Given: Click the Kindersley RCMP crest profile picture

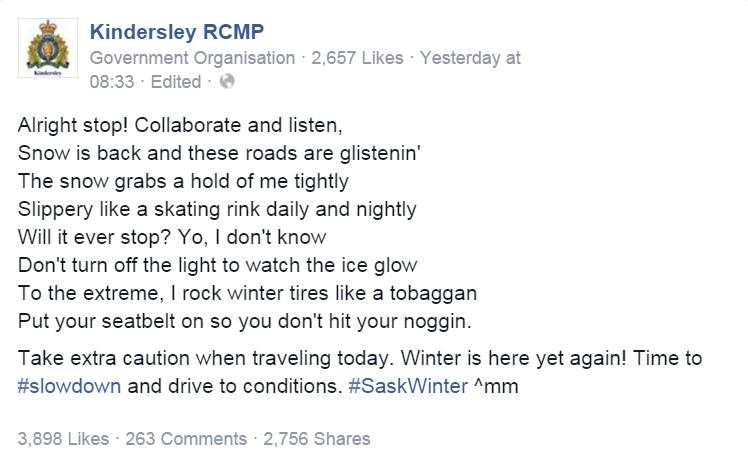Looking at the screenshot, I should pyautogui.click(x=47, y=52).
